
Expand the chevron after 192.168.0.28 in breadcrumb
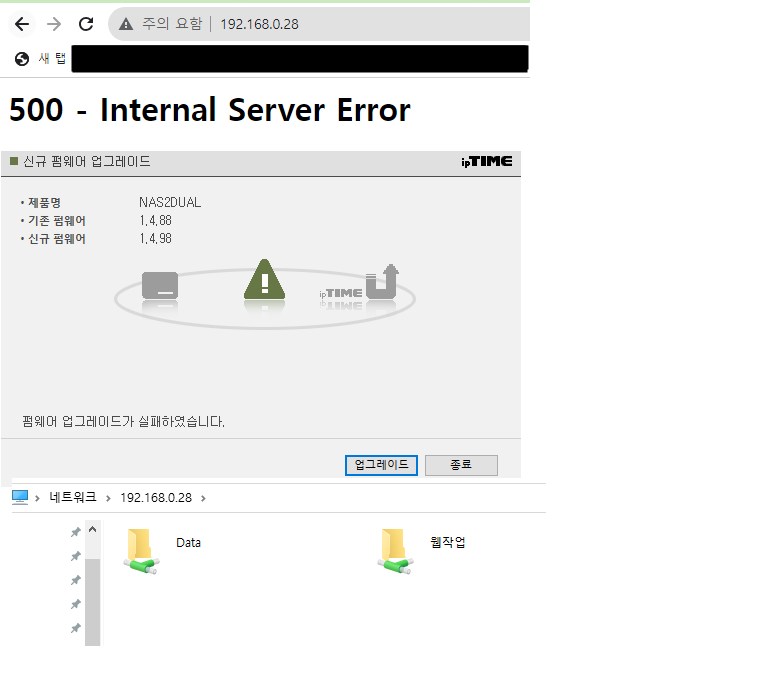[x=203, y=498]
